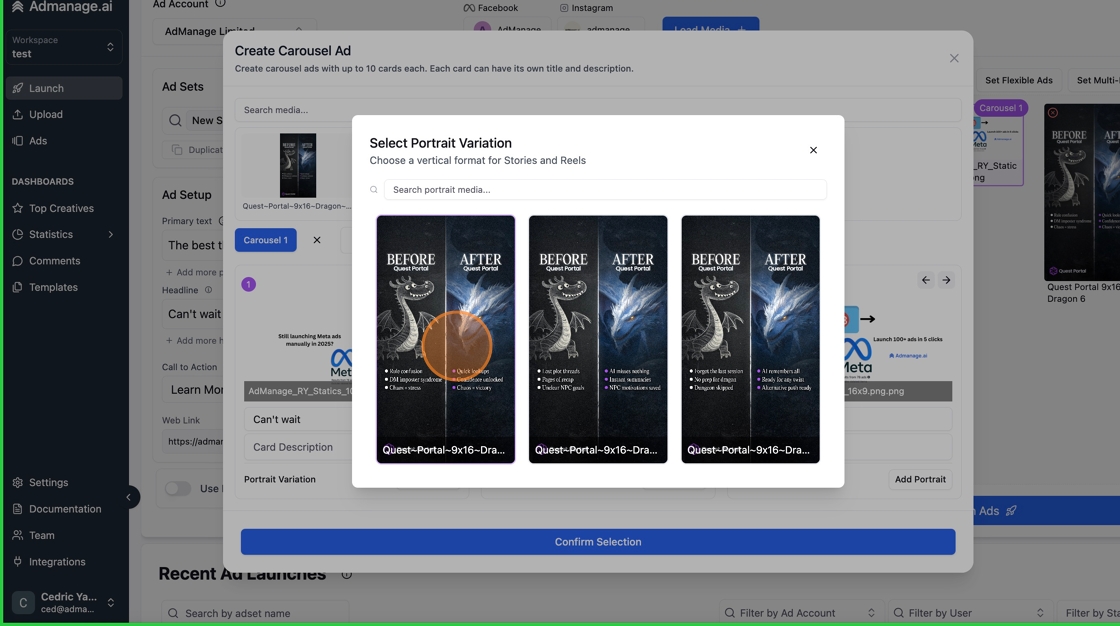
Task: Remove Carousel 1 with its X icon
Action: 317,240
